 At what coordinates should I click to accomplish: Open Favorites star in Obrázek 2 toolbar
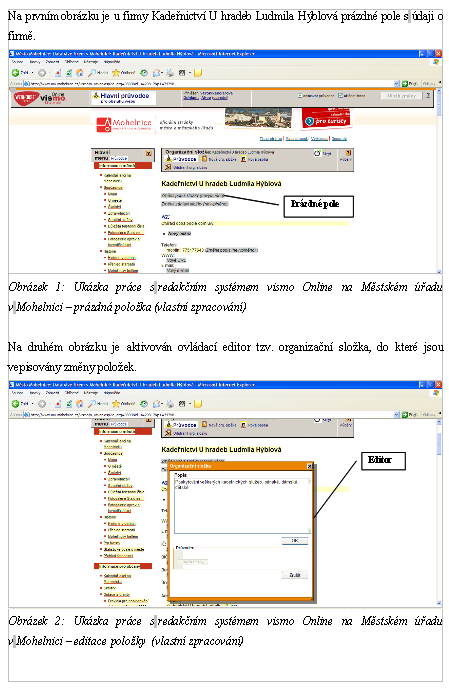click(123, 404)
